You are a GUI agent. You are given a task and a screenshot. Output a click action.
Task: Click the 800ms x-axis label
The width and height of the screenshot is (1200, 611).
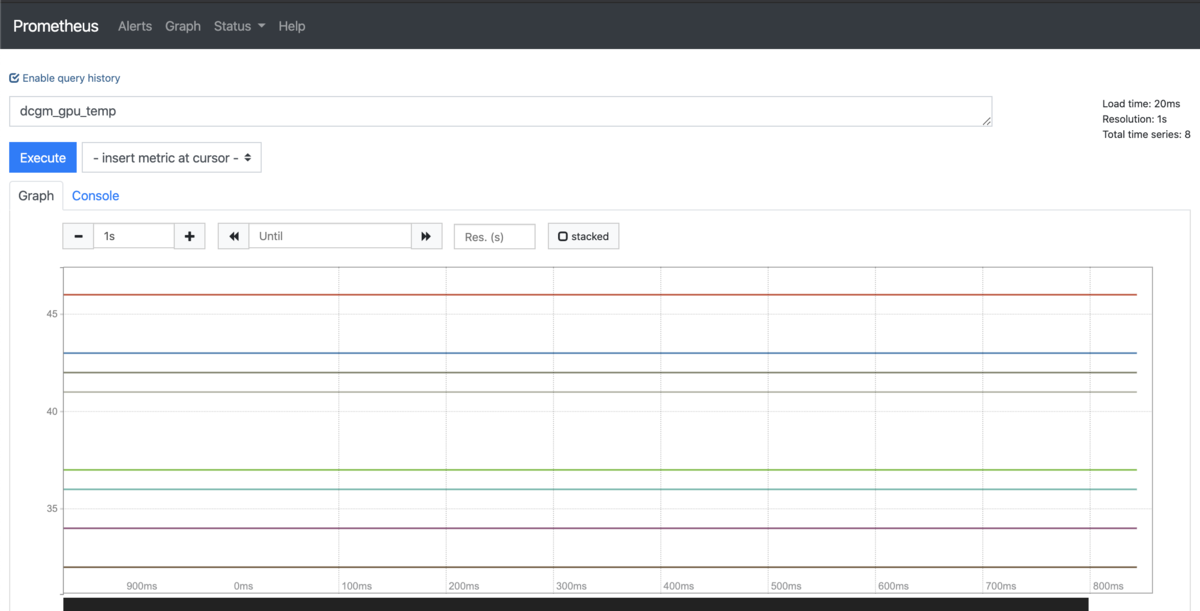[1108, 586]
